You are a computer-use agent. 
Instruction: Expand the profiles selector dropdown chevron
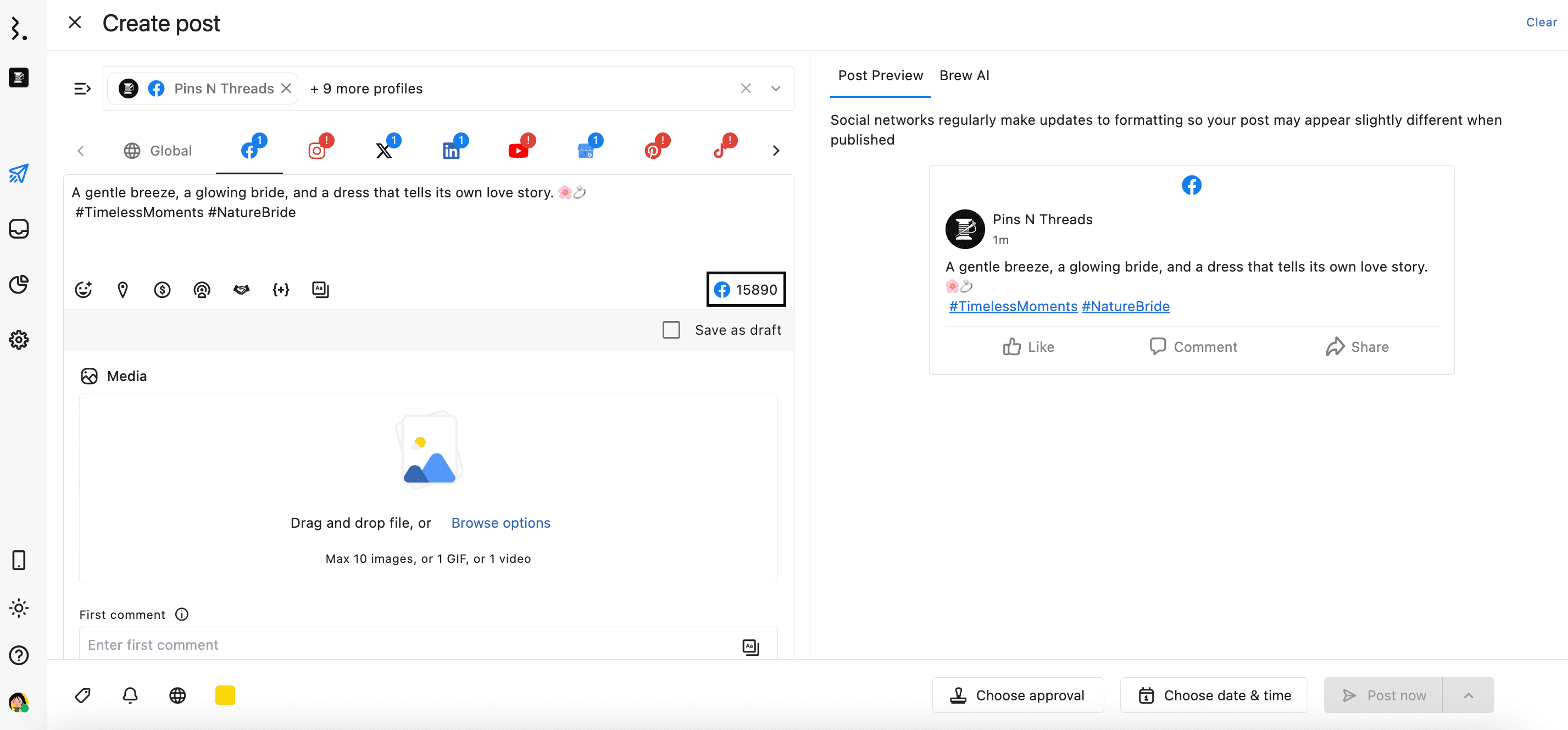coord(775,89)
